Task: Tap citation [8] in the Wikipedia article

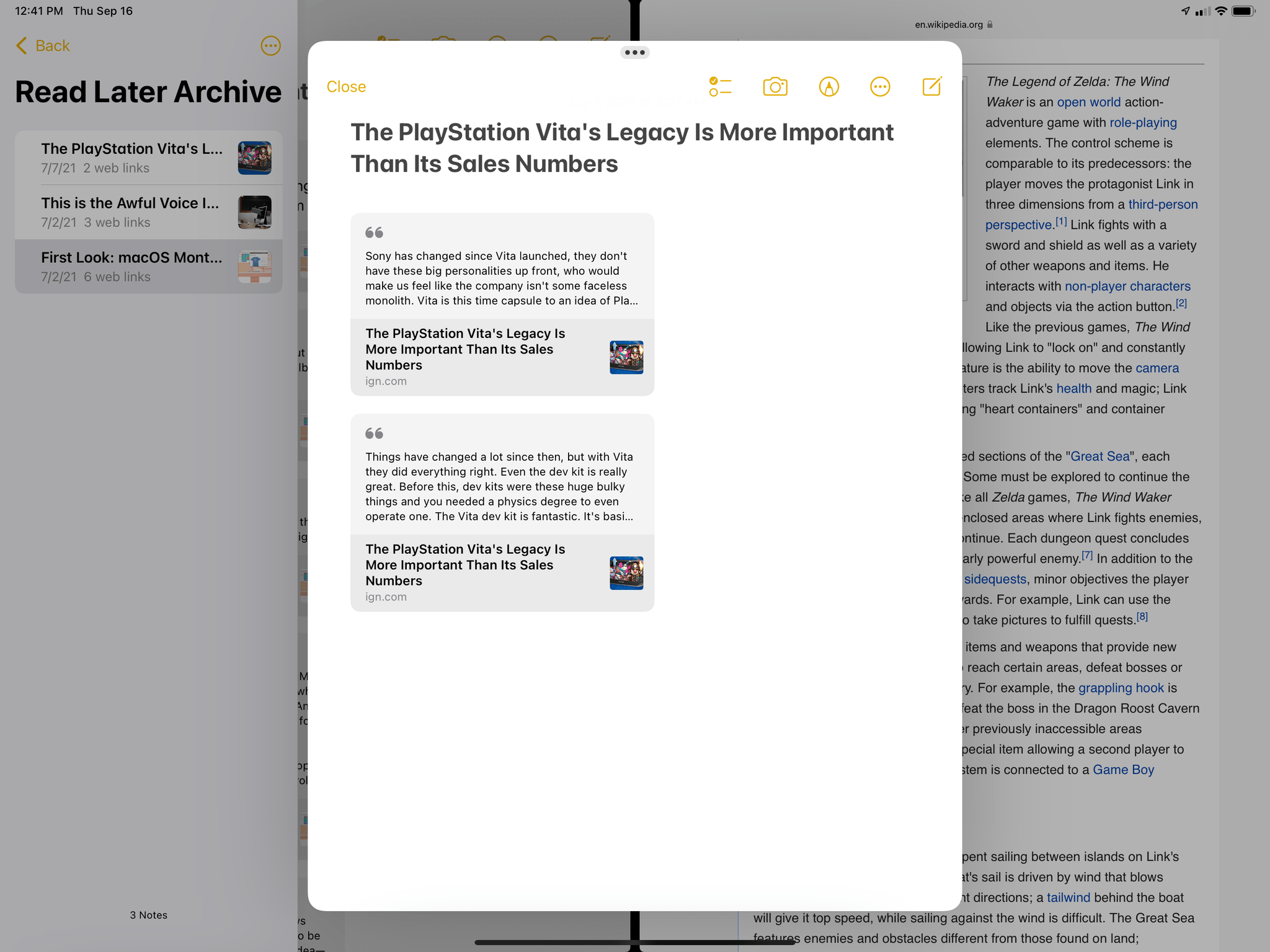Action: (1142, 616)
